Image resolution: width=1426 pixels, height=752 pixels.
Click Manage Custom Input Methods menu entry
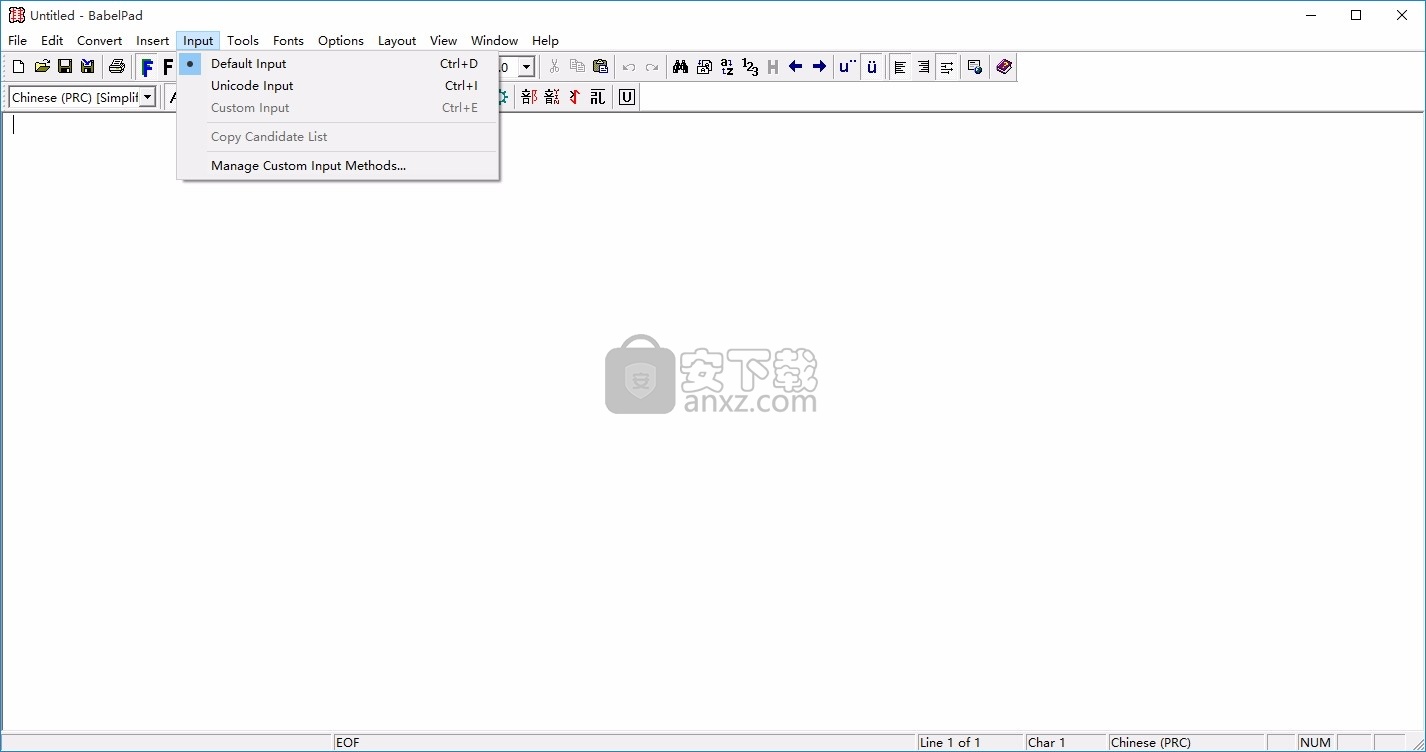[338, 166]
